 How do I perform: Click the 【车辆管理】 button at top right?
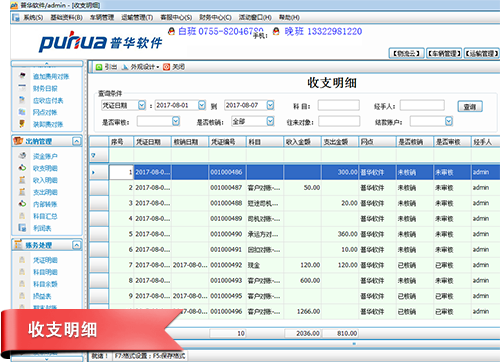click(444, 53)
